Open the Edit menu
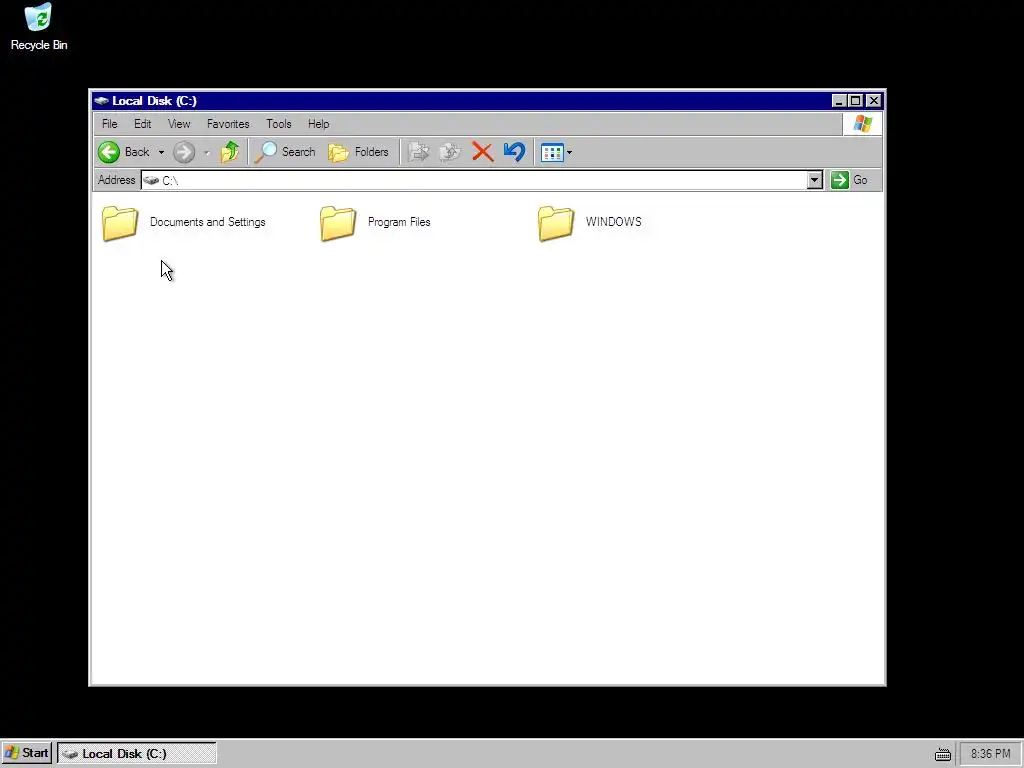Image resolution: width=1024 pixels, height=768 pixels. 142,123
